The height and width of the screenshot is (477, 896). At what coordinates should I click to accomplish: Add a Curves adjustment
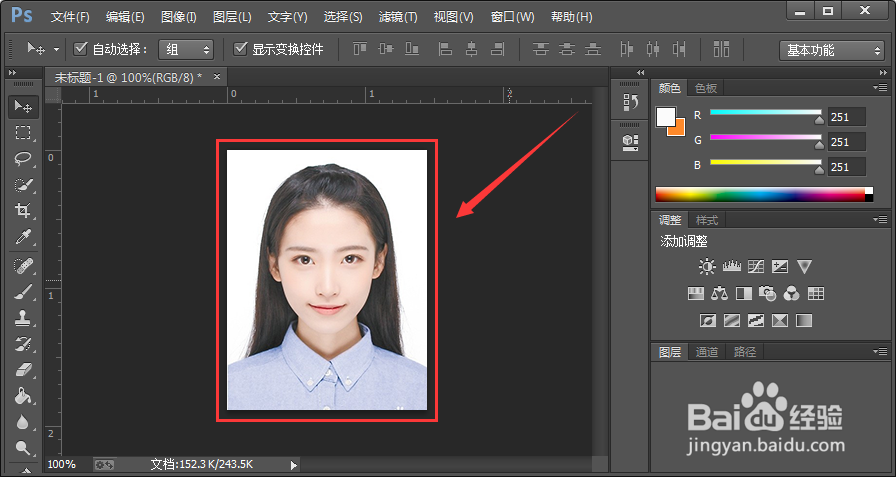[x=756, y=266]
